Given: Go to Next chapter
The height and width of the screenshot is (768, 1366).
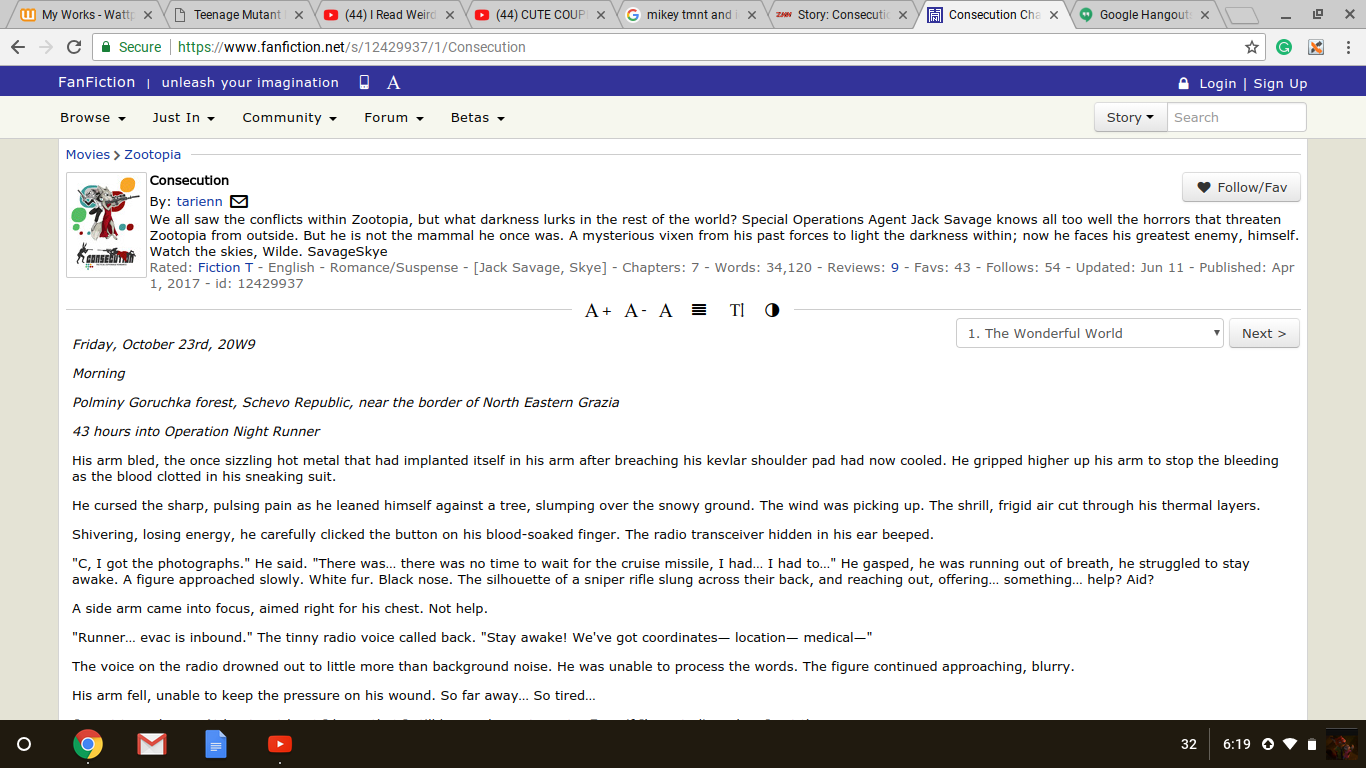Looking at the screenshot, I should pos(1263,333).
